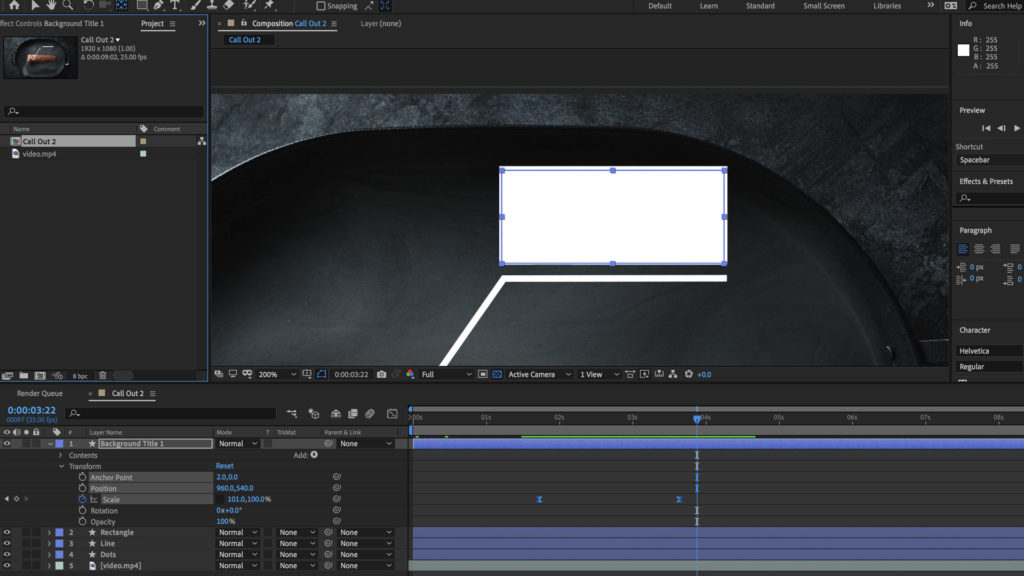Click Reset next to Transform
The height and width of the screenshot is (576, 1024).
[x=224, y=466]
